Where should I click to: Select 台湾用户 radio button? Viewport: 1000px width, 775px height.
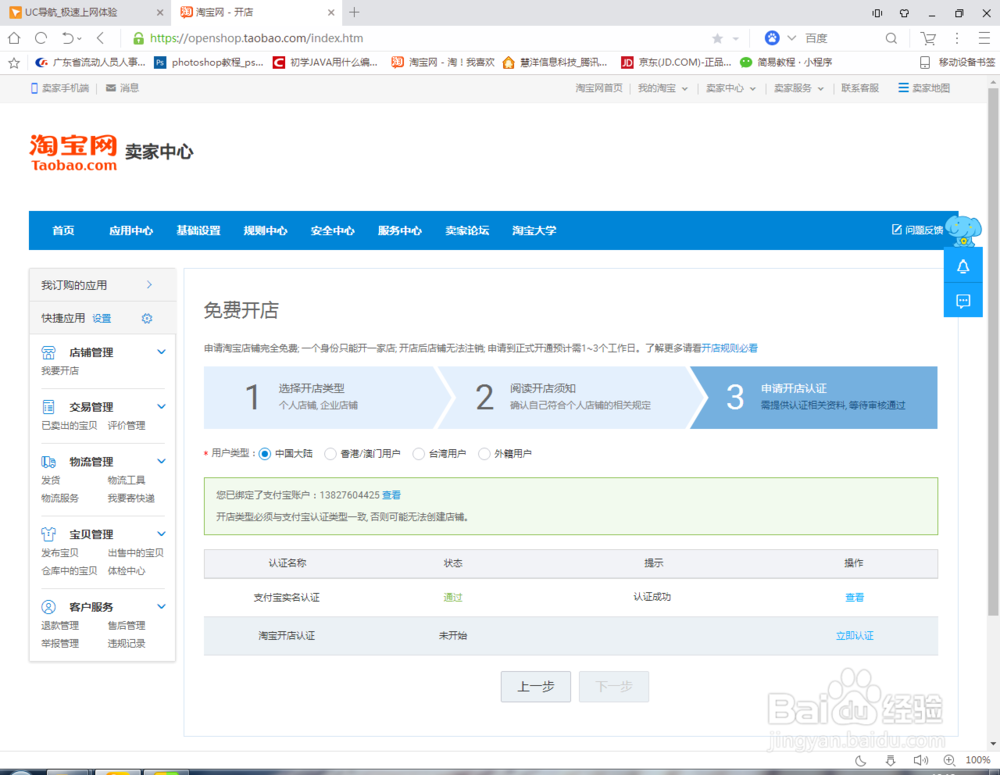pyautogui.click(x=418, y=454)
